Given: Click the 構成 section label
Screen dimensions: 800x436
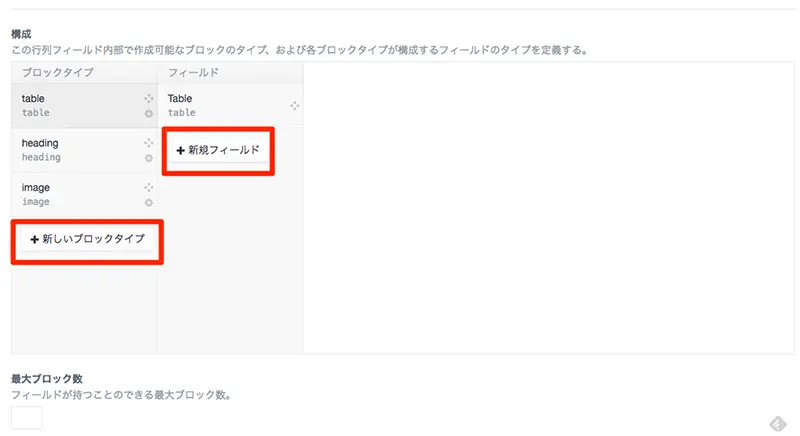Looking at the screenshot, I should [21, 34].
